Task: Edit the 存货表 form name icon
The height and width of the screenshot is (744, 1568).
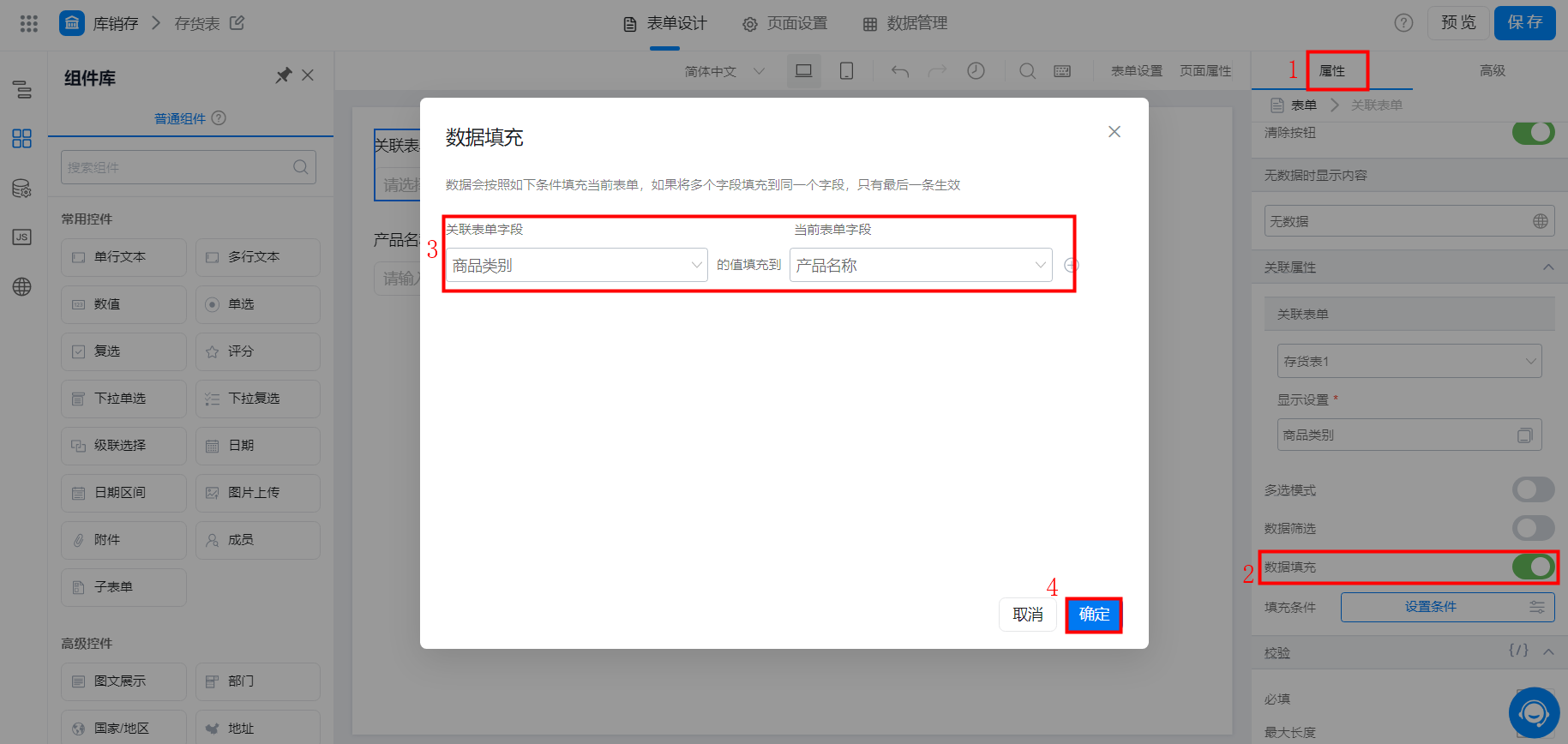Action: (237, 23)
